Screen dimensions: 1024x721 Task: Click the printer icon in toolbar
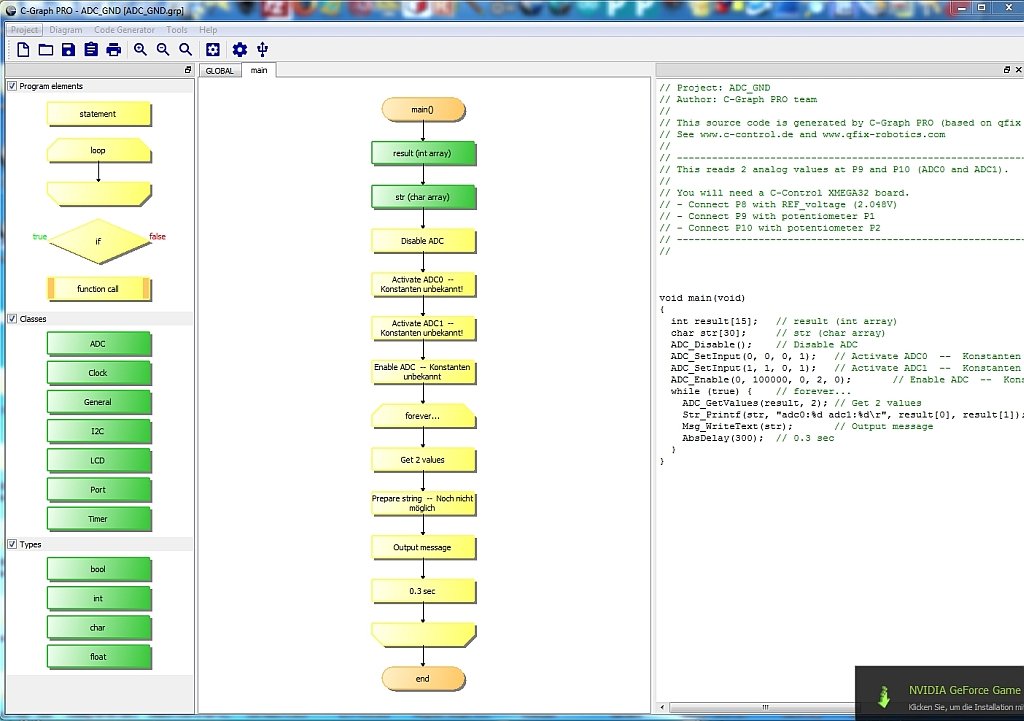tap(114, 50)
